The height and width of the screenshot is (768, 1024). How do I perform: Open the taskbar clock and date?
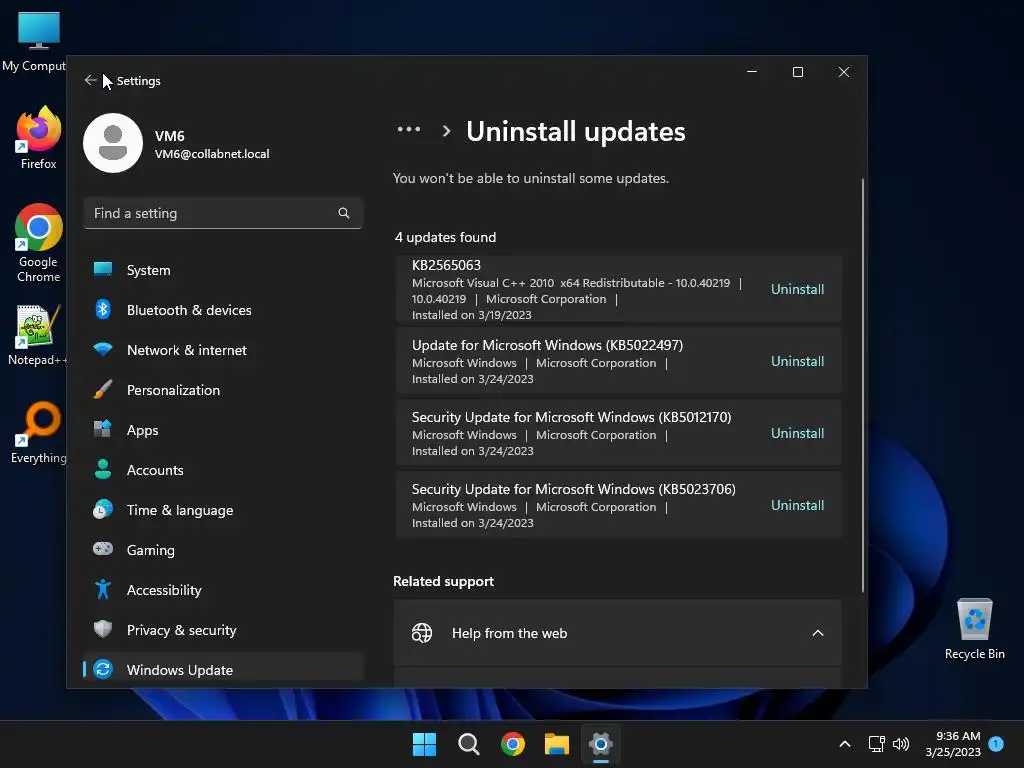[953, 744]
